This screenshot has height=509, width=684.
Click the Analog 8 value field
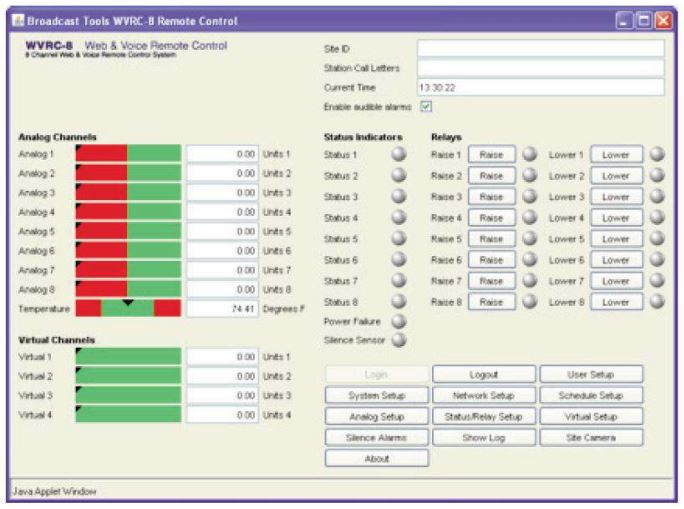coord(222,289)
